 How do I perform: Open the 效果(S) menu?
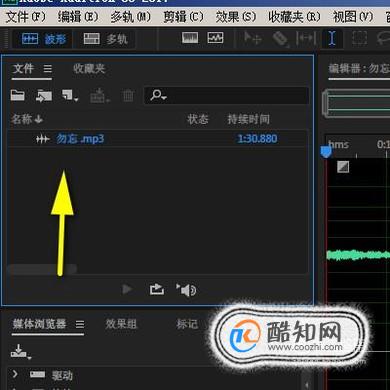[x=236, y=17]
